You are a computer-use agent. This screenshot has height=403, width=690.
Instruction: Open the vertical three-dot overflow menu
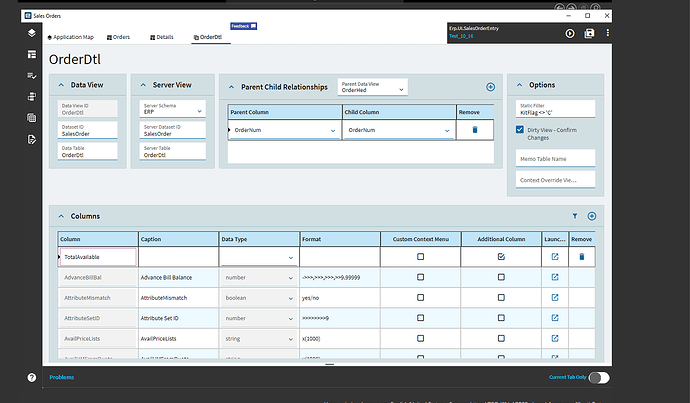coord(607,33)
